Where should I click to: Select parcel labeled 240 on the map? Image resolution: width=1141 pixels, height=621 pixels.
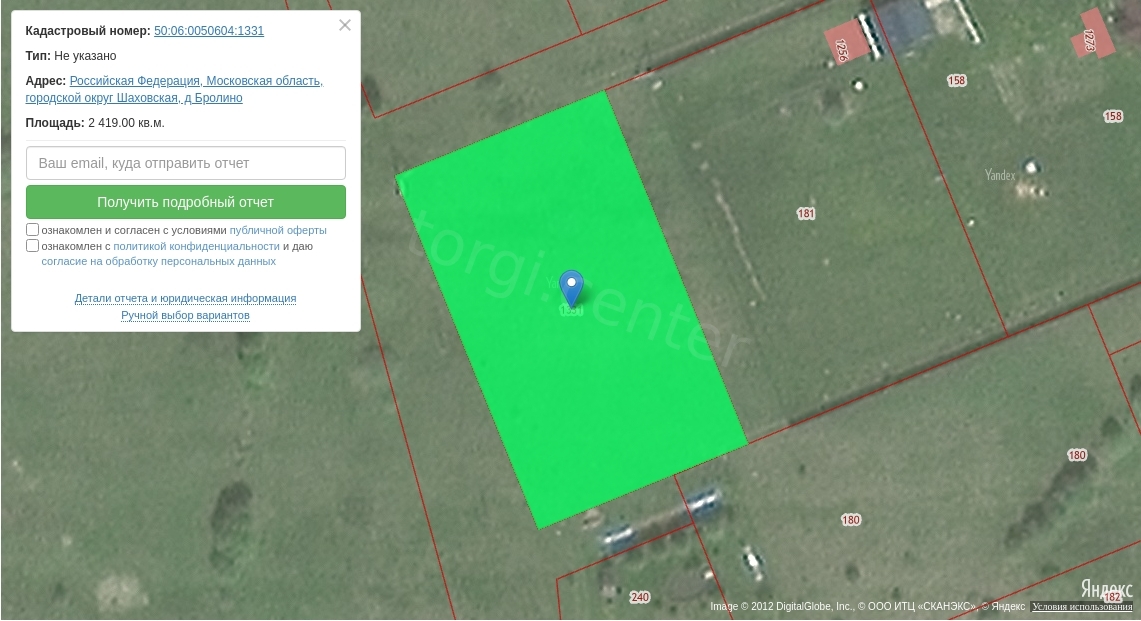pyautogui.click(x=640, y=598)
